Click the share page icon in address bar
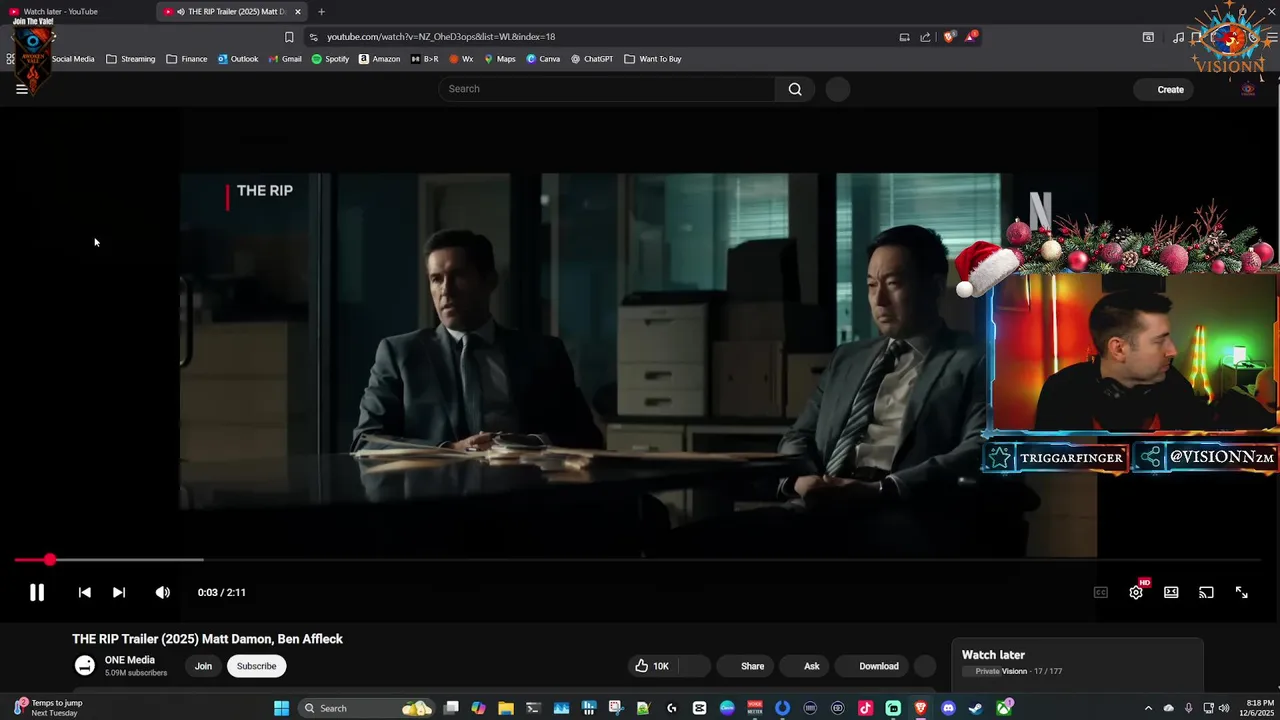Viewport: 1280px width, 720px height. pyautogui.click(x=926, y=37)
